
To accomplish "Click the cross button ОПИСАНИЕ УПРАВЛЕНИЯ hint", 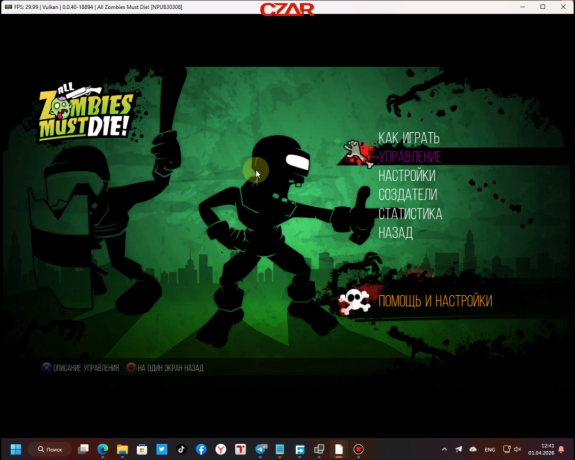I will [x=81, y=368].
